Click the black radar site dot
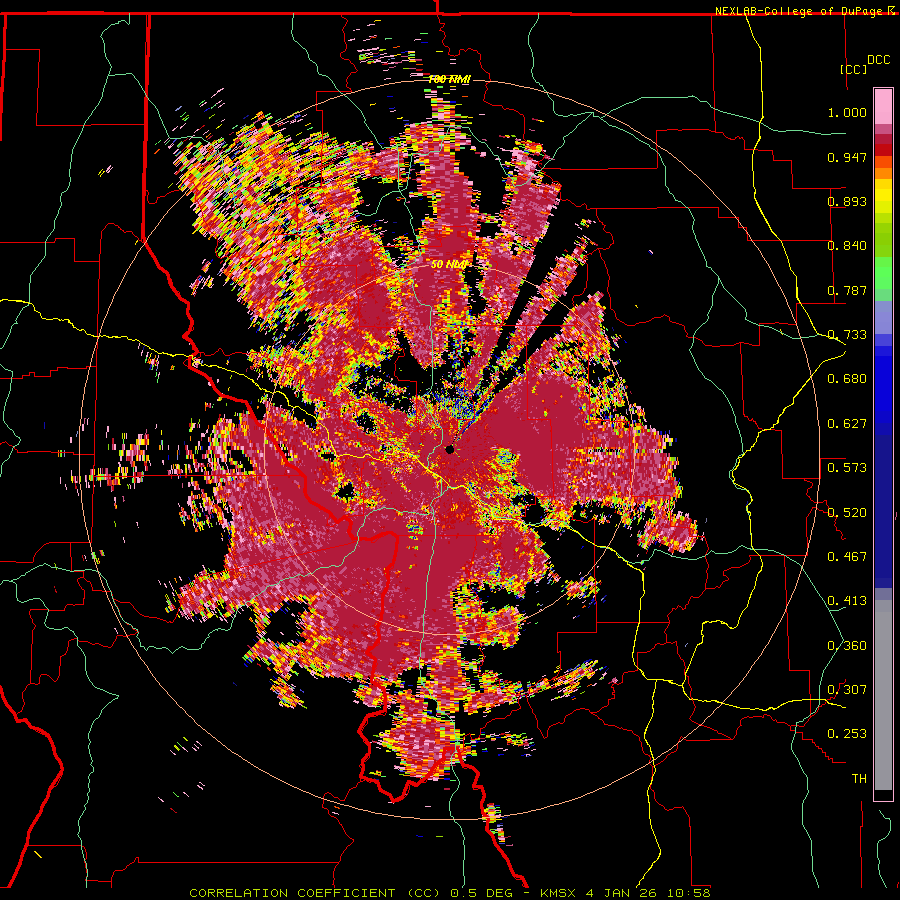 point(450,449)
